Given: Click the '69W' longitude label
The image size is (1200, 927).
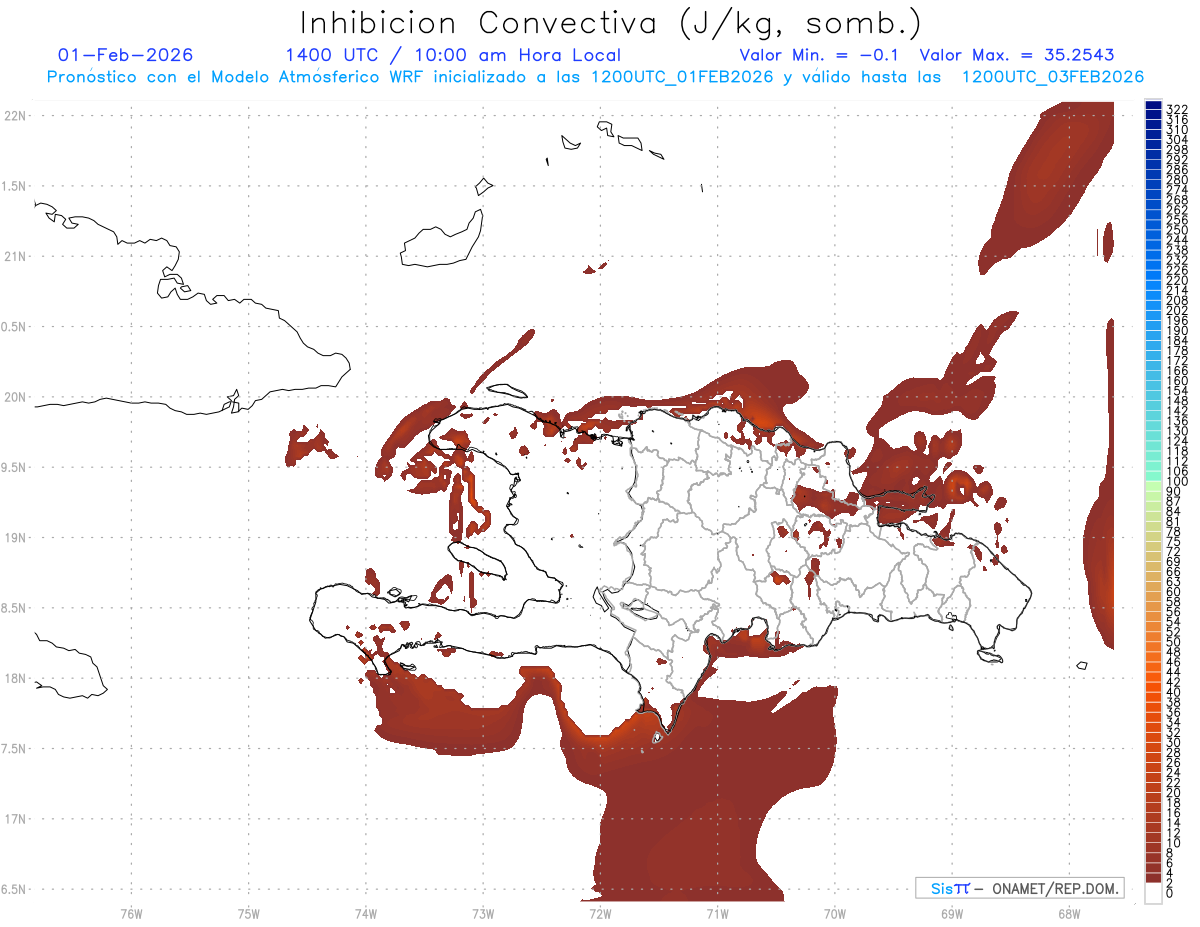Looking at the screenshot, I should (x=952, y=913).
